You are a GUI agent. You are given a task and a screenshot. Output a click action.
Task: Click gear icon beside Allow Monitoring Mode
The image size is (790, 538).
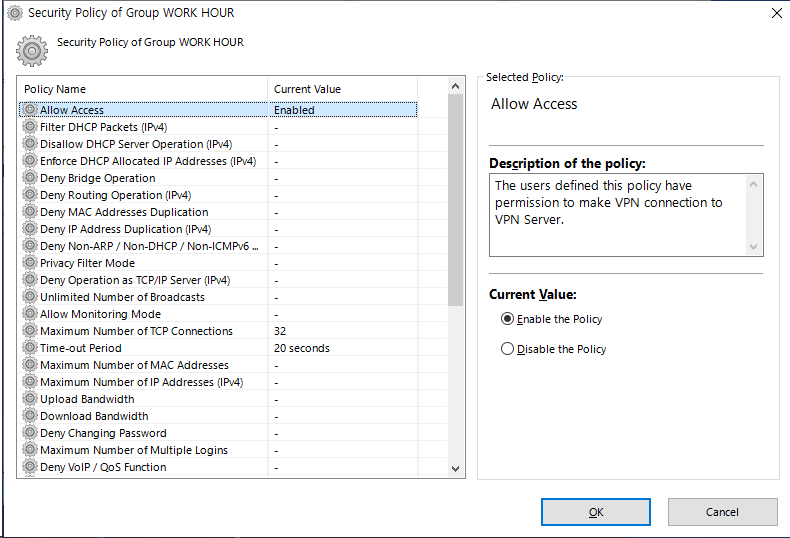30,313
